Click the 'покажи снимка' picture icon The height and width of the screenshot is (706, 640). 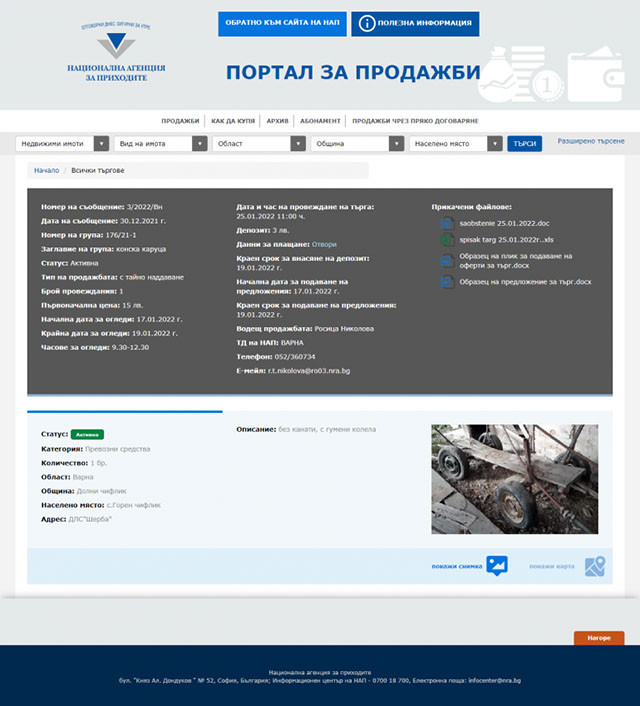click(x=497, y=566)
